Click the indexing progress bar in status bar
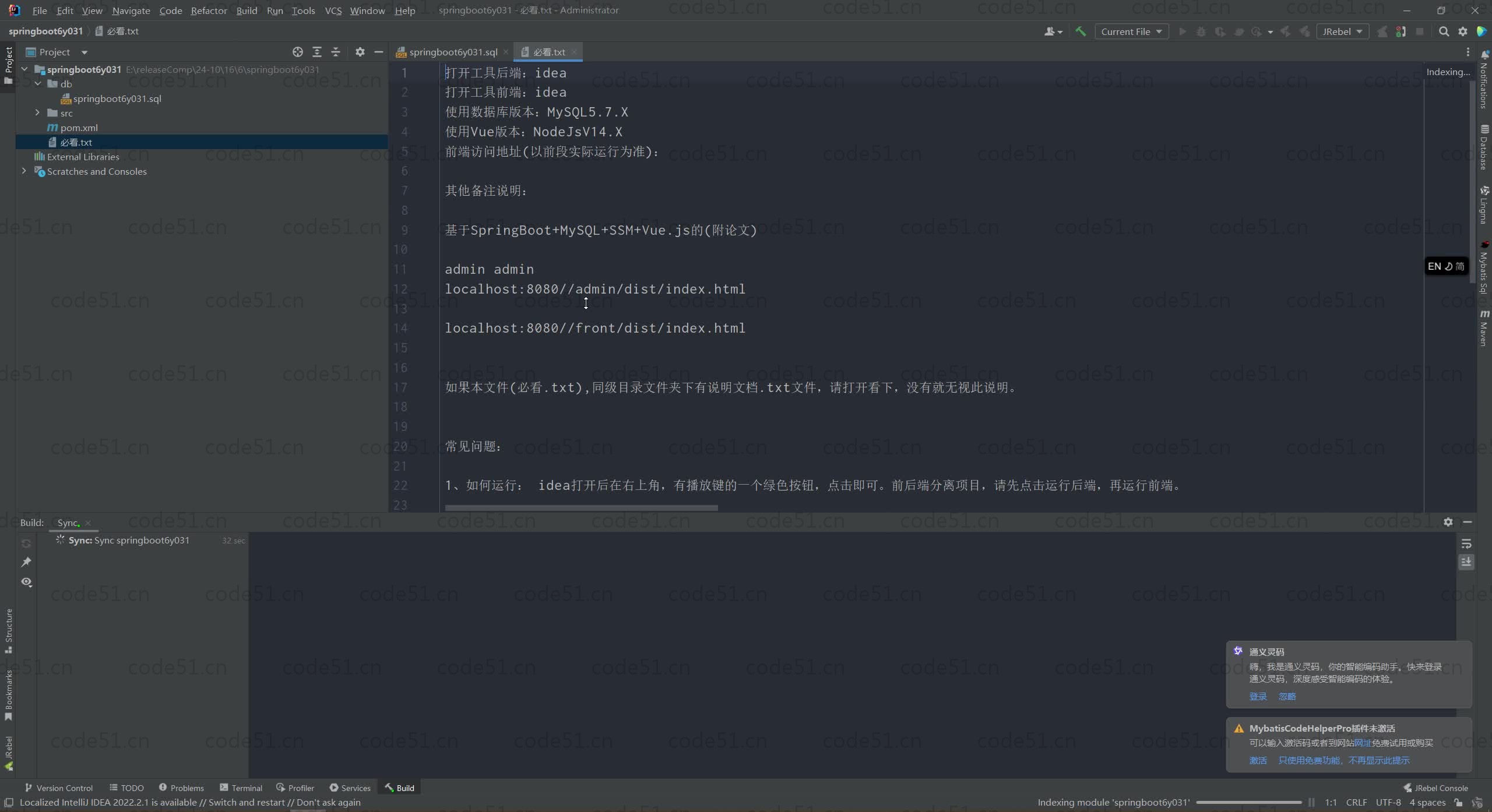 (x=1248, y=803)
